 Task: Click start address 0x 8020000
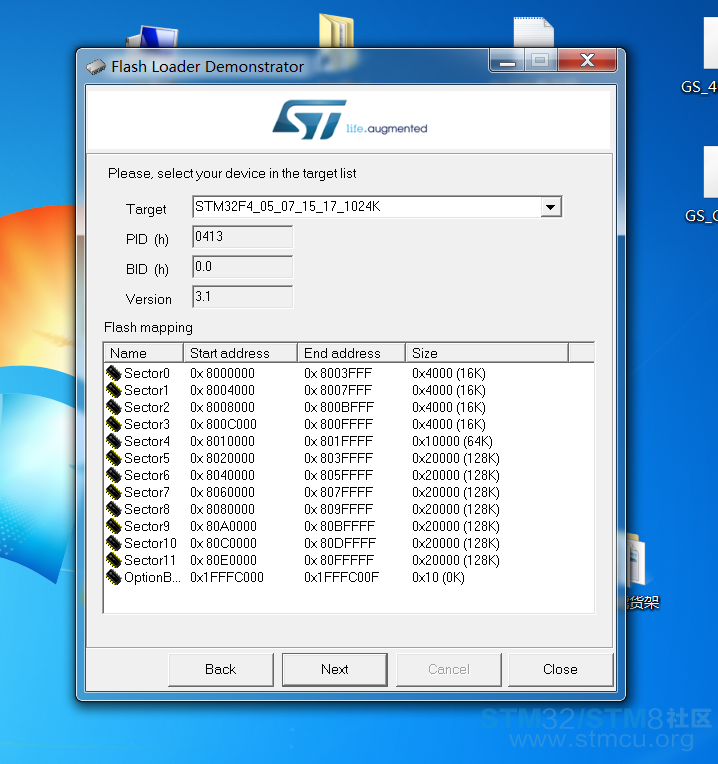click(223, 458)
